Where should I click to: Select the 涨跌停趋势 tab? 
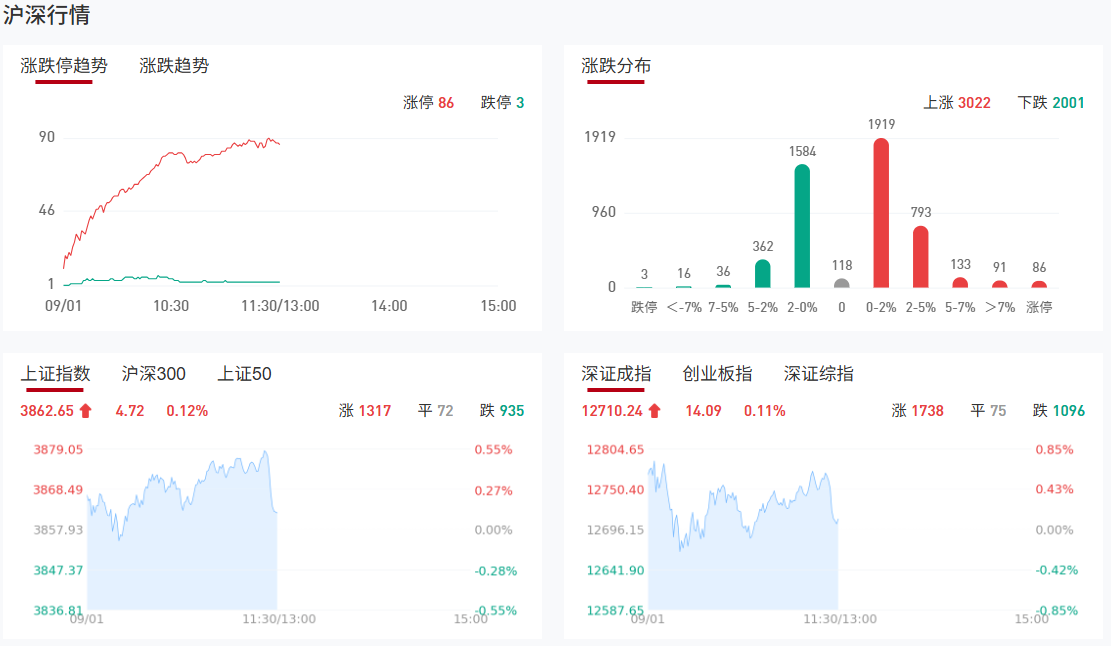(x=64, y=66)
